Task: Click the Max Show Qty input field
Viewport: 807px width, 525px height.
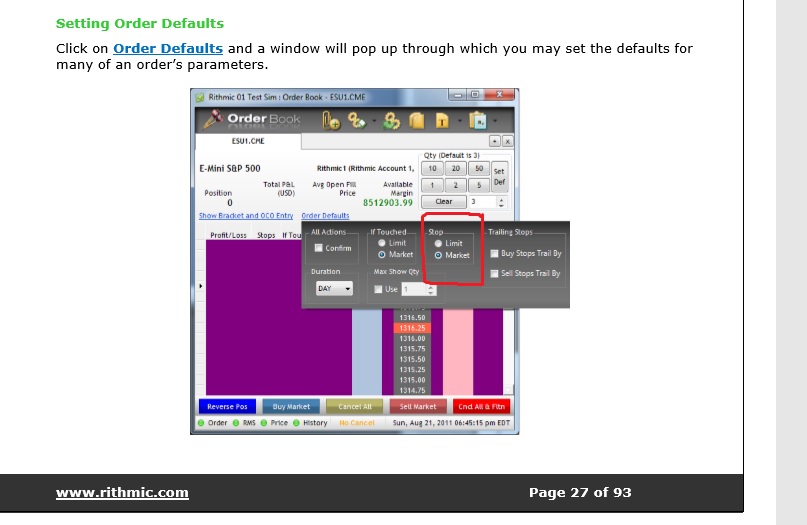Action: tap(414, 290)
